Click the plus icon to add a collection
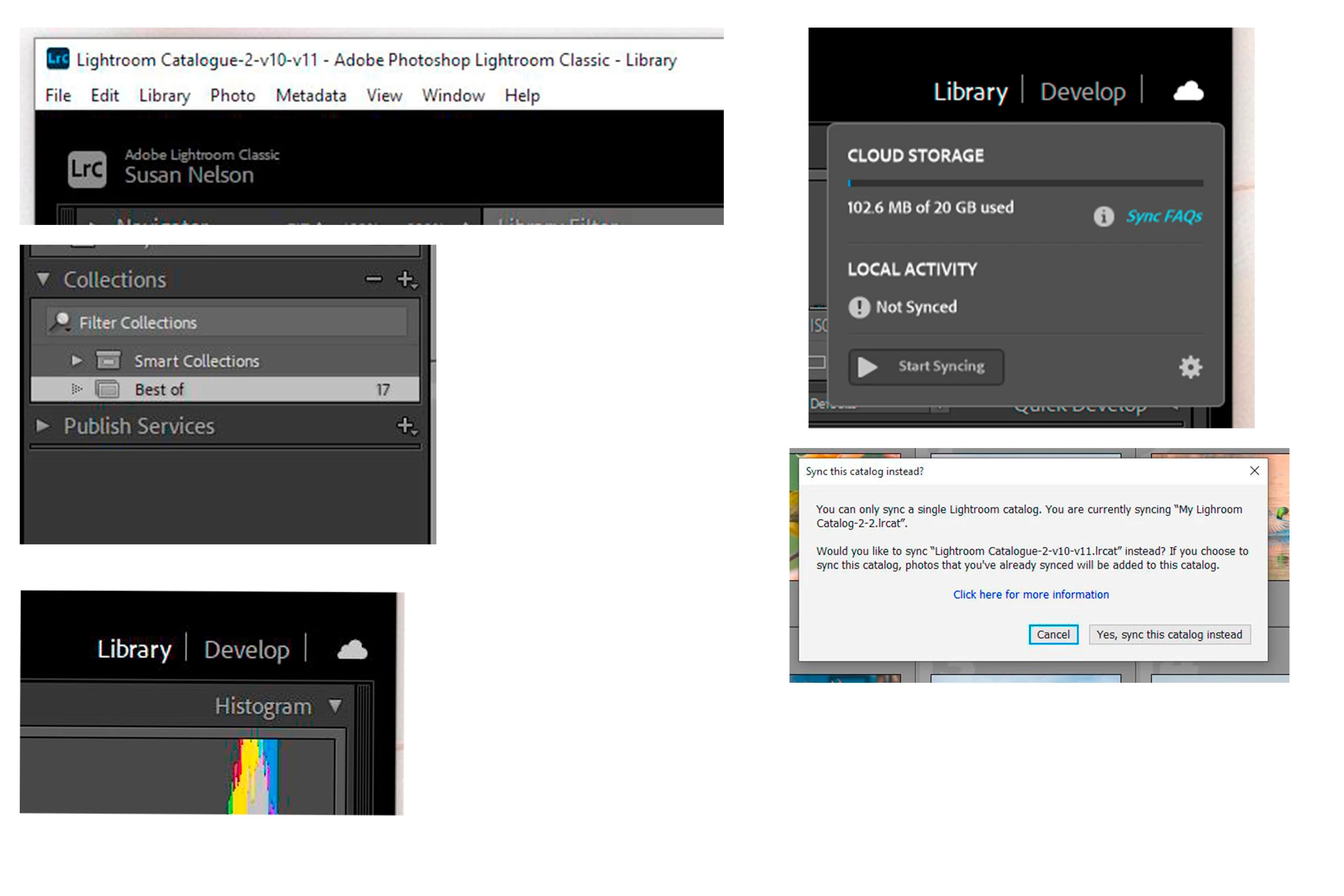The image size is (1344, 896). pos(406,279)
